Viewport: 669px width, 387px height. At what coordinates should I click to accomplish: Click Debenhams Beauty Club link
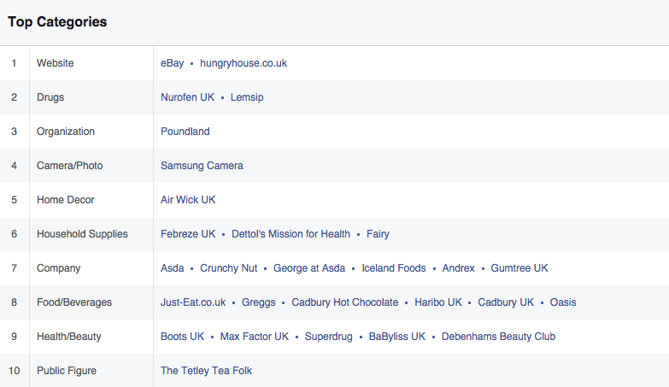(x=498, y=336)
